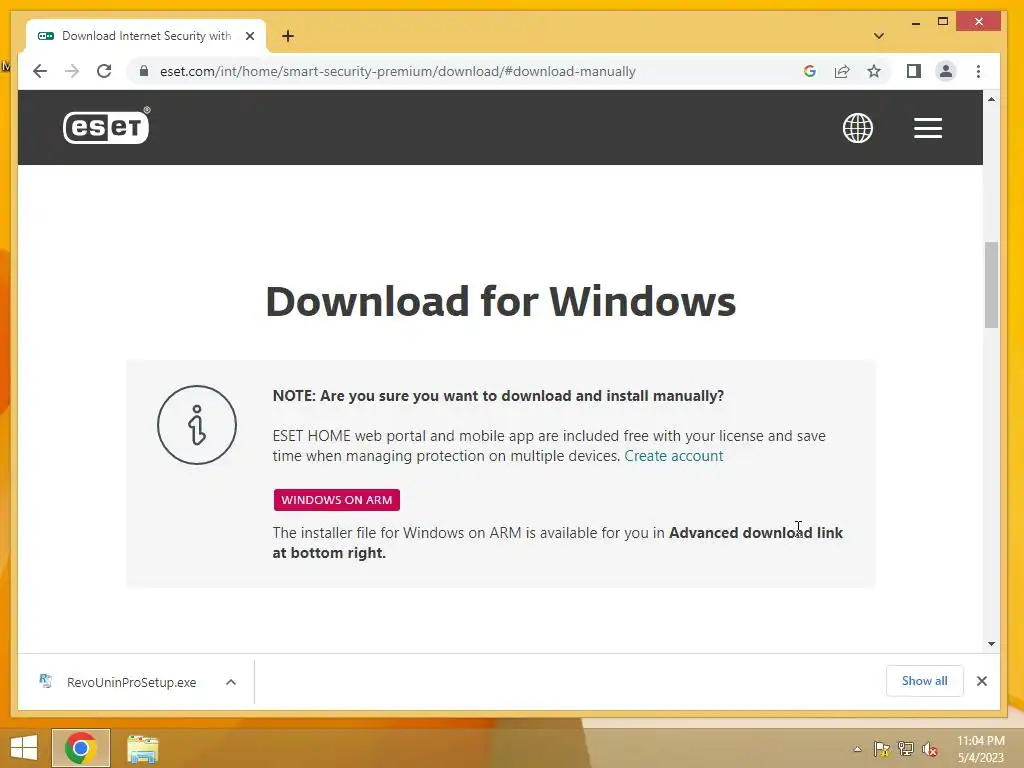Screen dimensions: 1024x768
Task: Click the scrollbar up arrow
Action: point(991,99)
